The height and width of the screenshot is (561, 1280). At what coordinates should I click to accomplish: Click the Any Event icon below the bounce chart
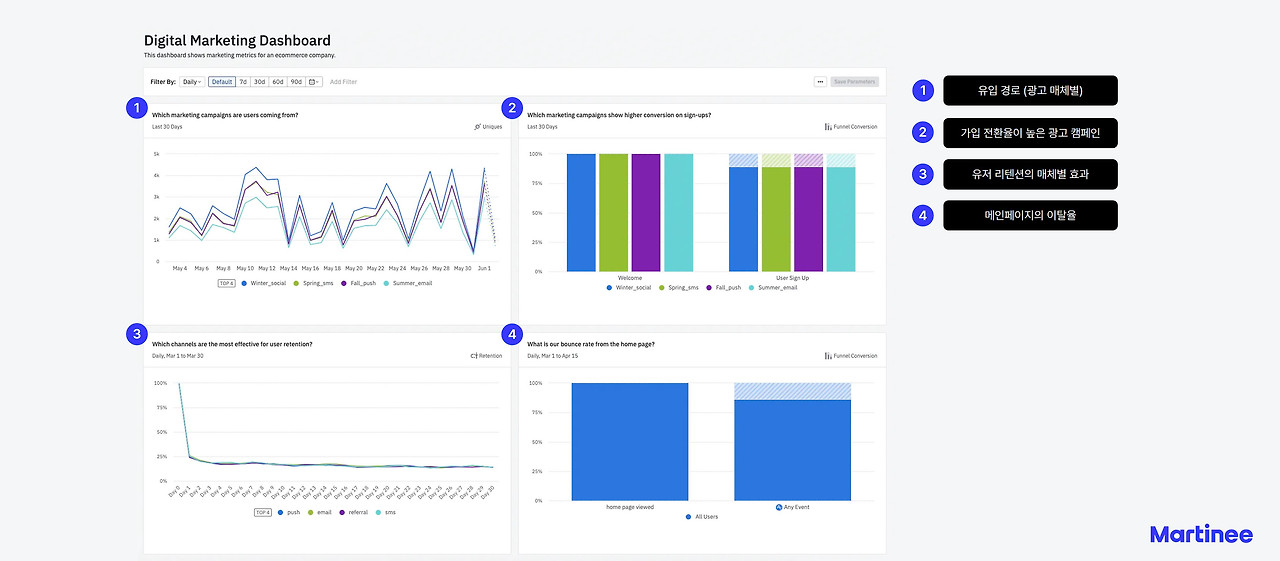779,507
